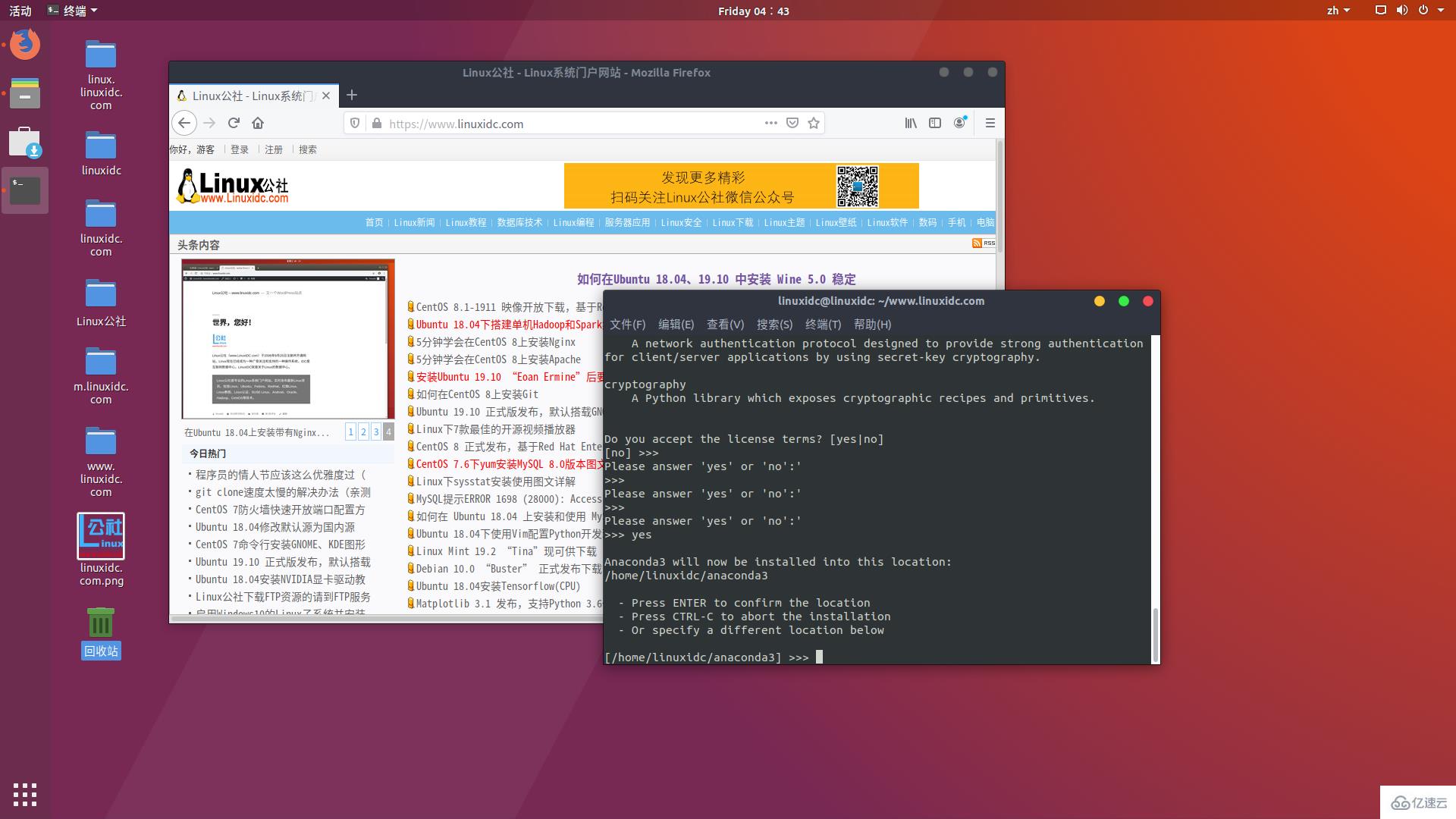Open system volume indicator
This screenshot has height=819, width=1456.
pyautogui.click(x=1401, y=11)
